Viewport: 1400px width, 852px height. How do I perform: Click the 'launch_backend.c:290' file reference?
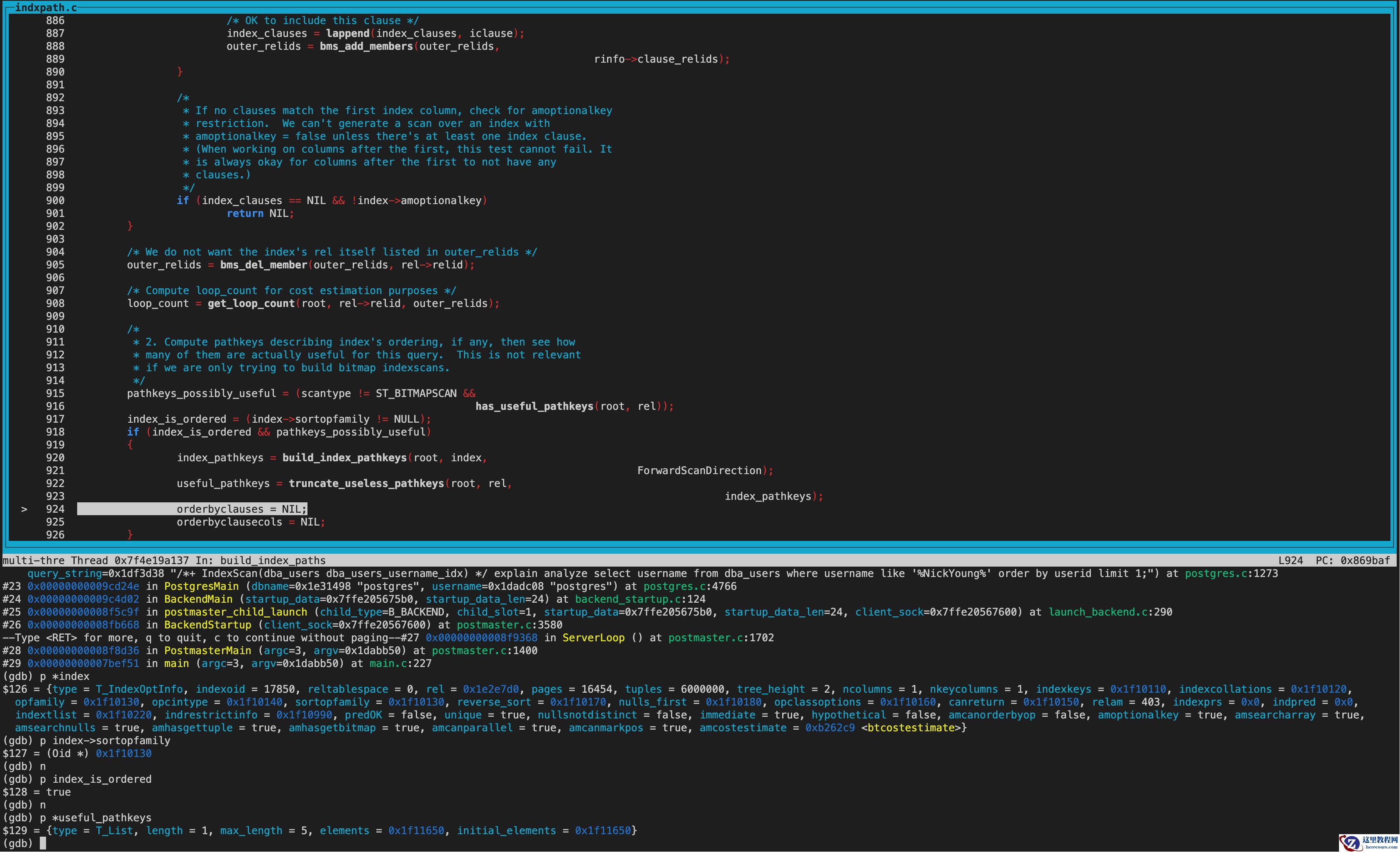tap(1110, 612)
